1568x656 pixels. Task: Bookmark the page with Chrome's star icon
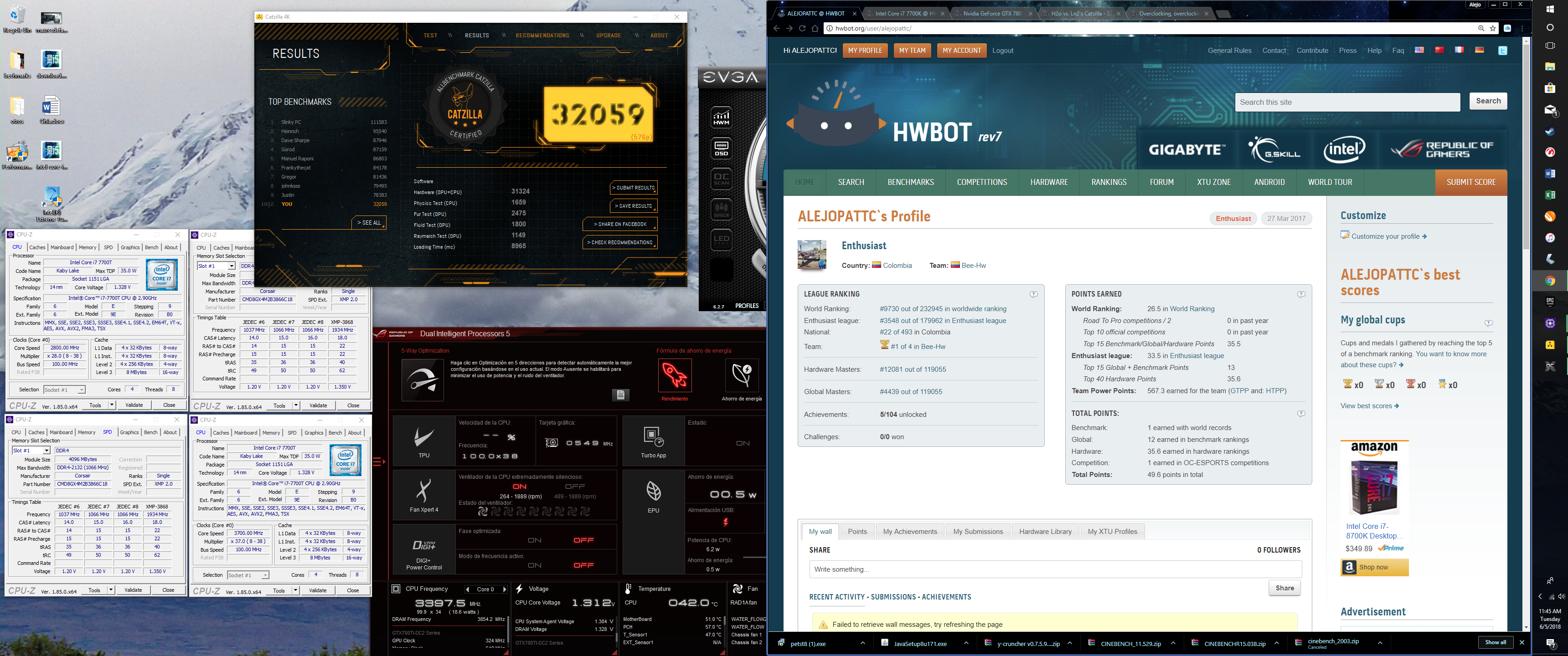click(x=1492, y=29)
